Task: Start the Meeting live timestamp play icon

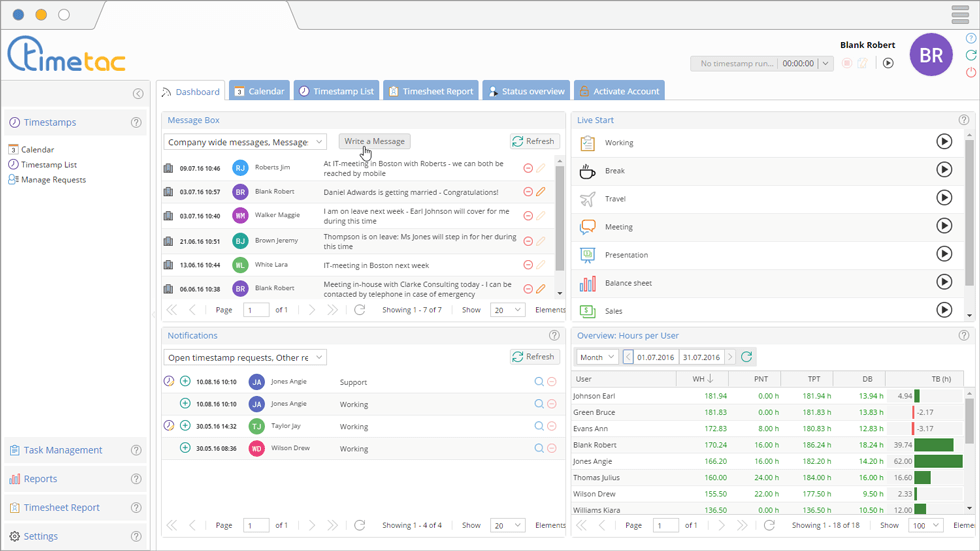Action: click(x=943, y=226)
